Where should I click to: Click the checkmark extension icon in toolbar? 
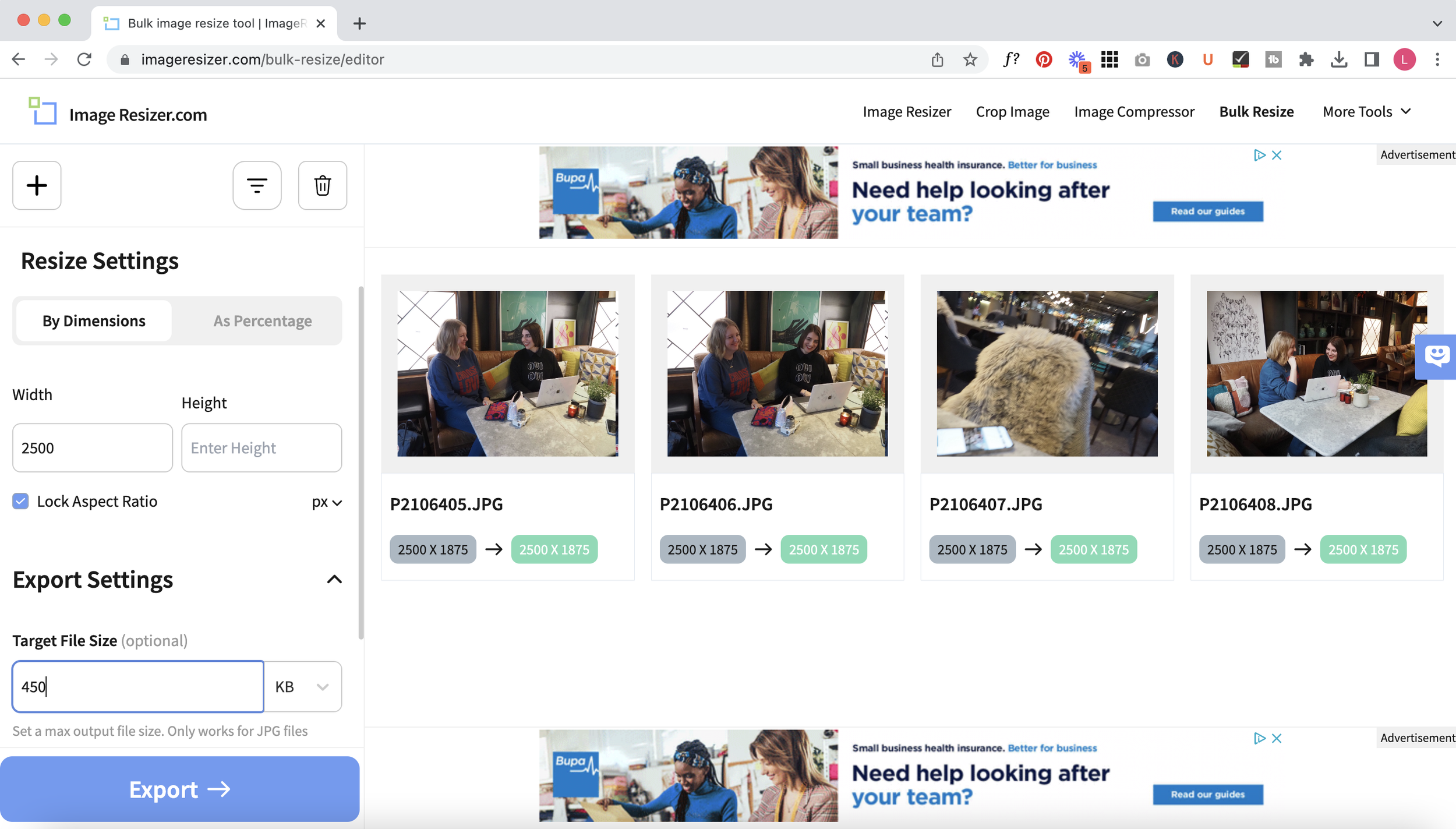pos(1241,59)
